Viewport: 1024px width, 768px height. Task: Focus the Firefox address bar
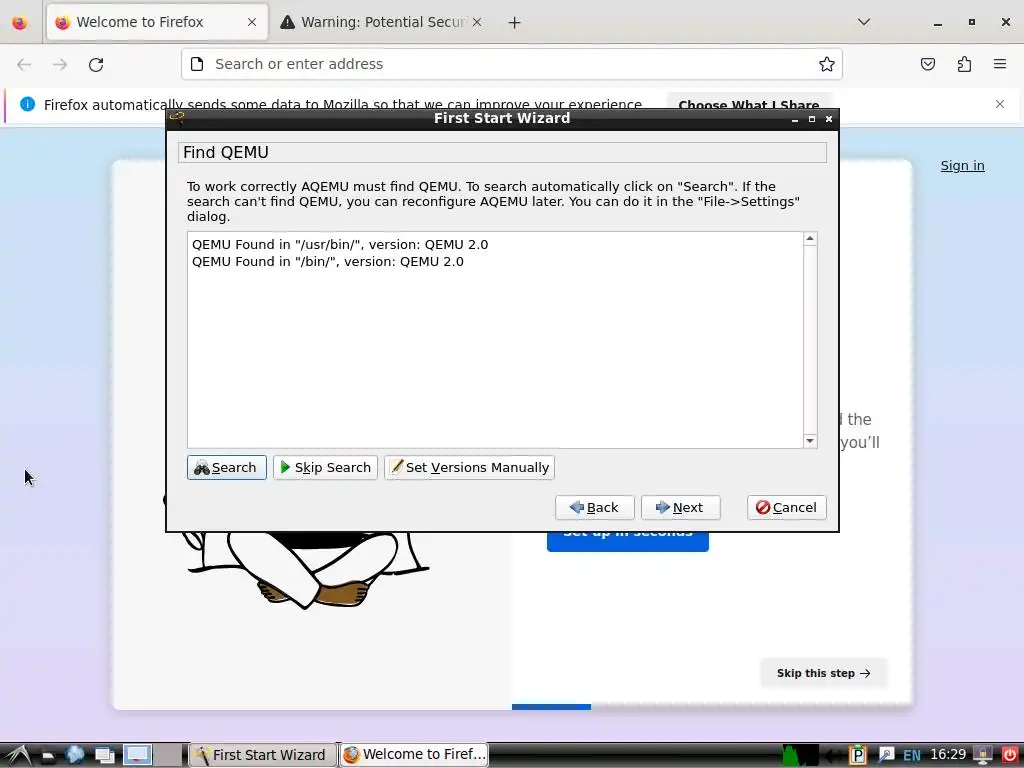pyautogui.click(x=511, y=64)
